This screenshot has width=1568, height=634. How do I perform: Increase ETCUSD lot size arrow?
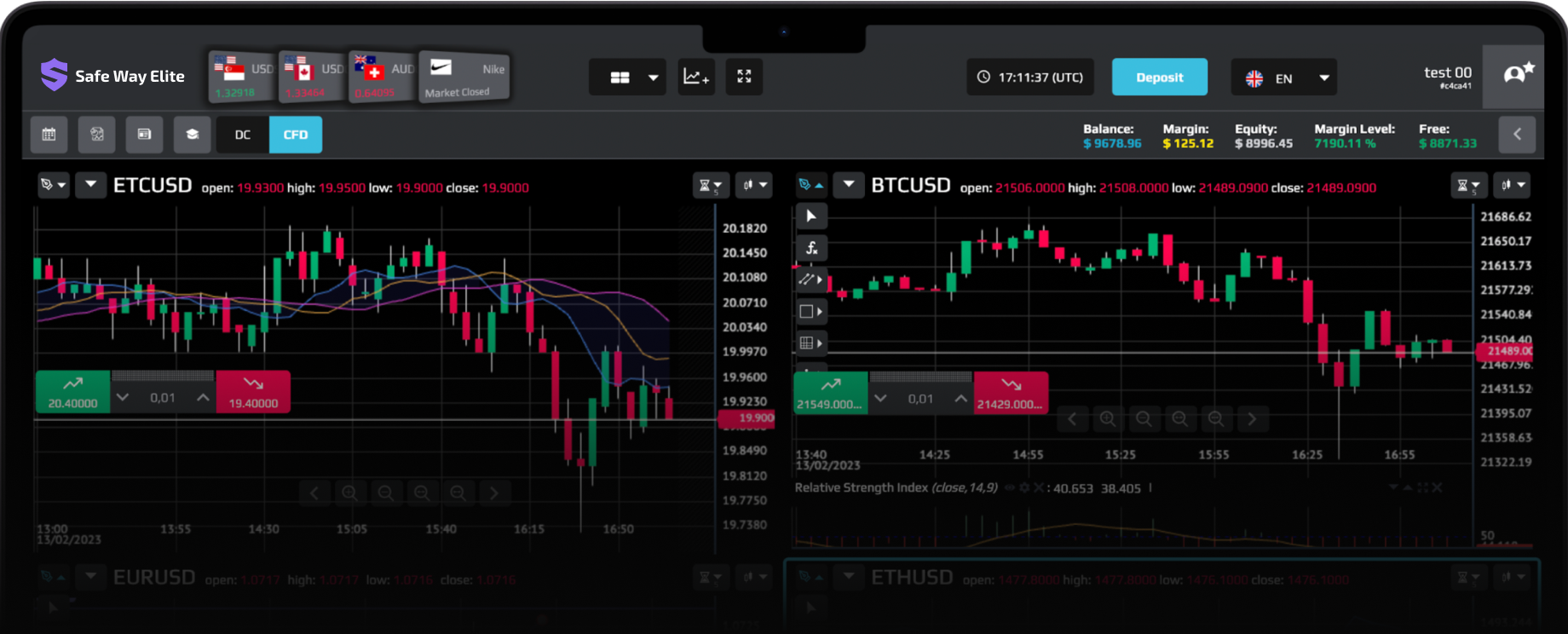pyautogui.click(x=203, y=398)
